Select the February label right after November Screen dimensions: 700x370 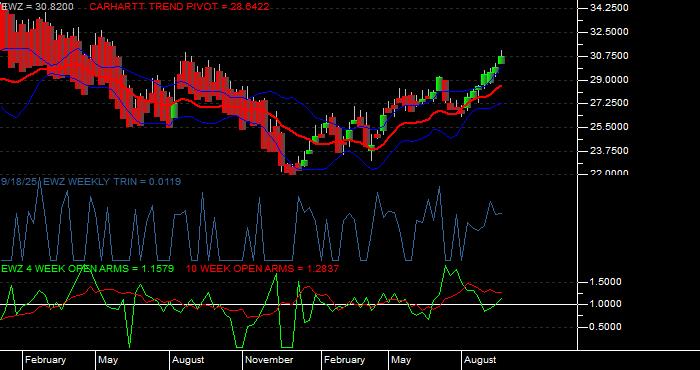(x=344, y=360)
